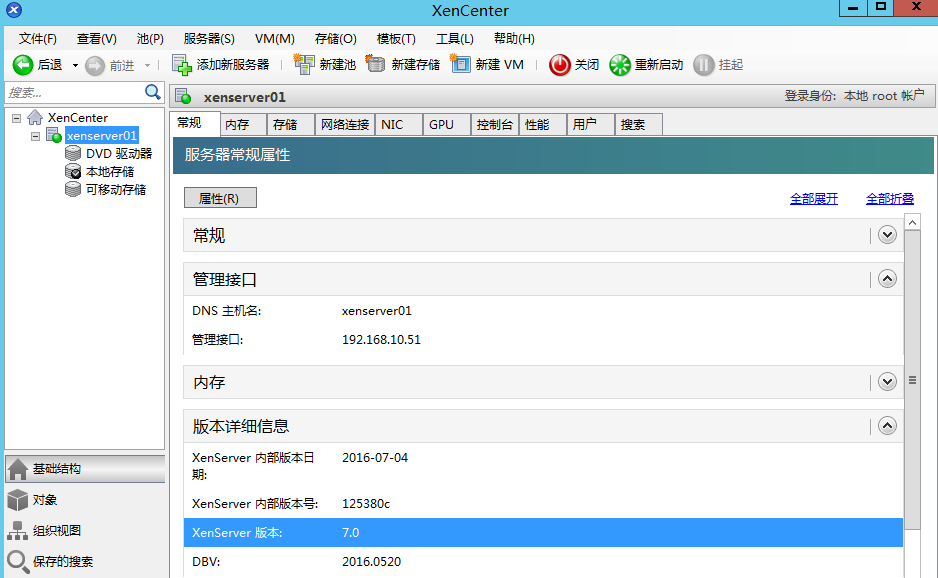Screen dimensions: 938x578
Task: Select the XenServer 版本 7.0 row
Action: 543,533
